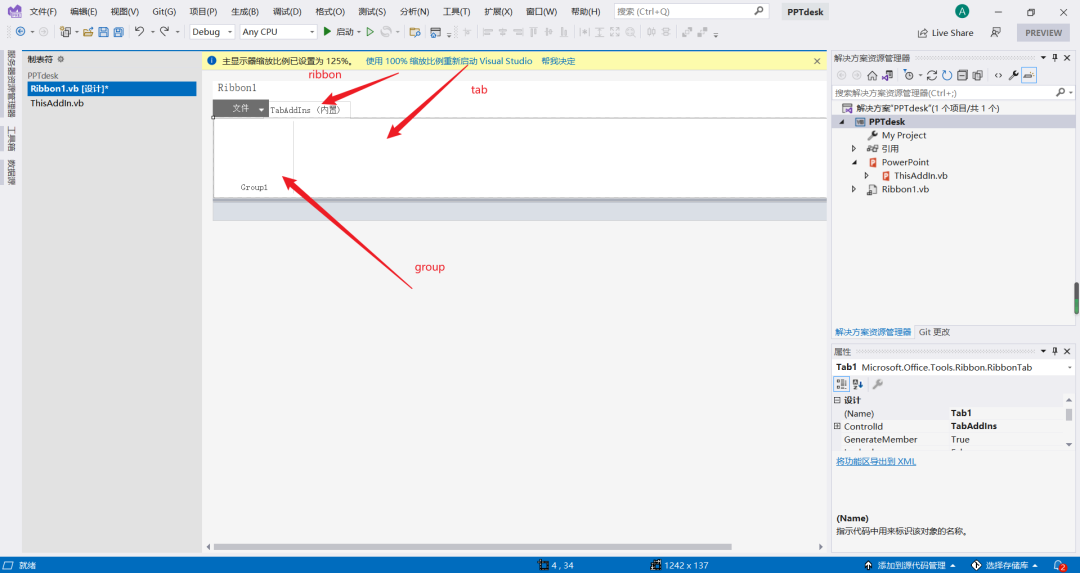
Task: Click the gear icon beside 制表符
Action: coord(61,59)
